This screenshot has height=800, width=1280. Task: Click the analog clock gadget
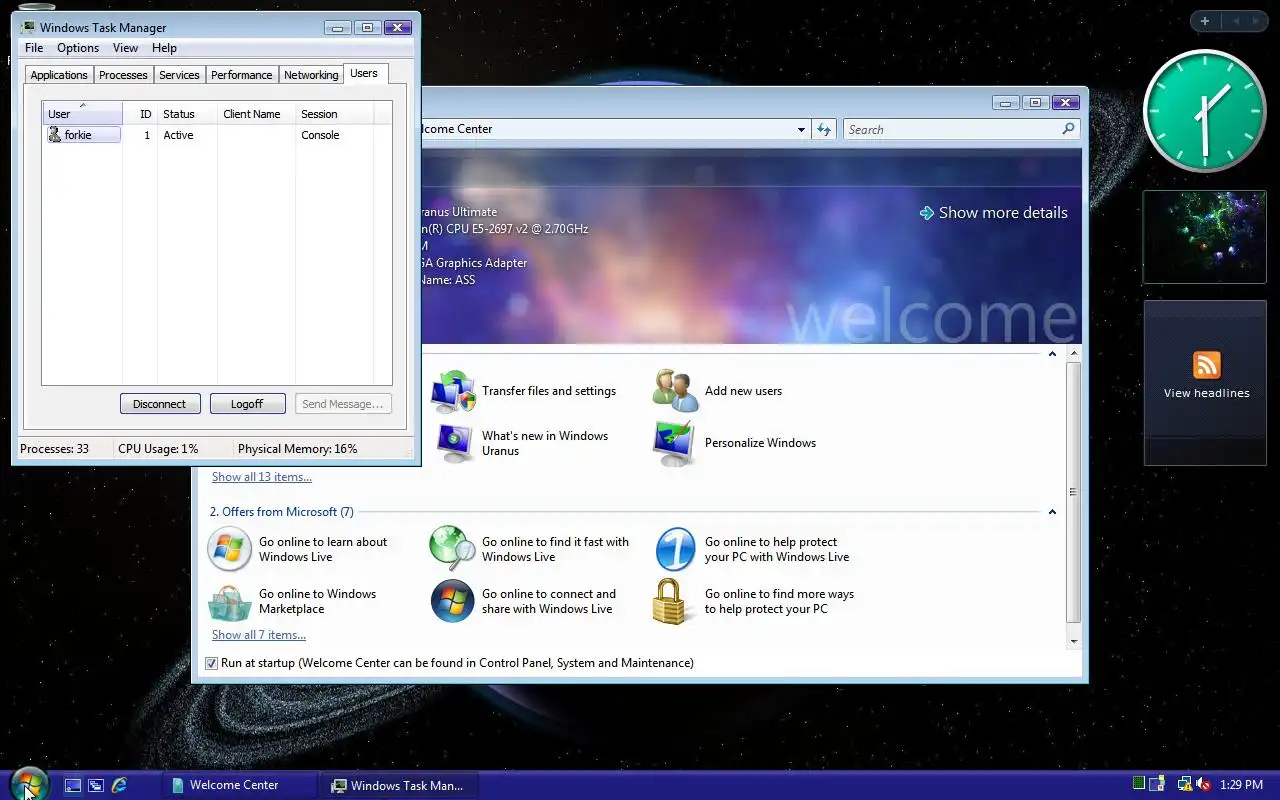click(1205, 111)
